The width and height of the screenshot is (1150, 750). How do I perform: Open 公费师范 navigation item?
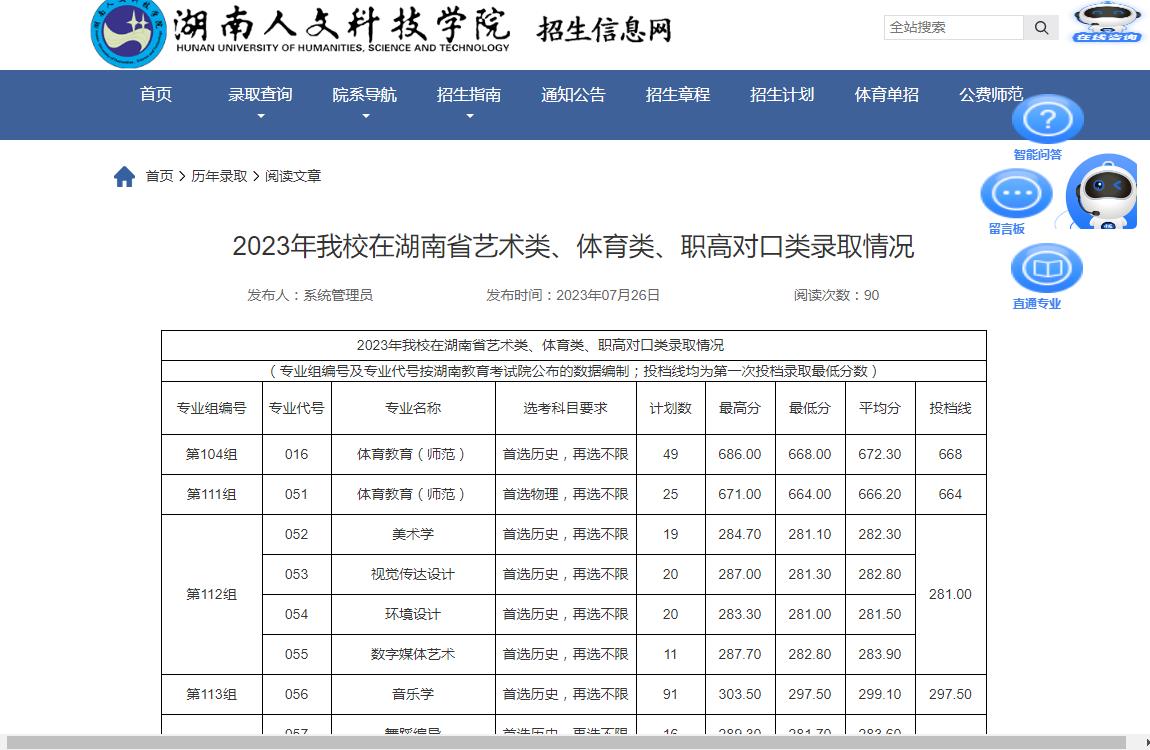point(991,95)
